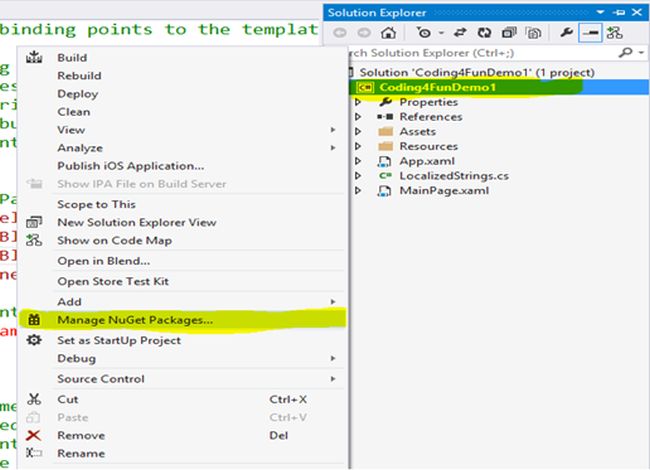Screen dimensions: 650x470
Task: Click the Search Solution Explorer input field
Action: (x=481, y=53)
